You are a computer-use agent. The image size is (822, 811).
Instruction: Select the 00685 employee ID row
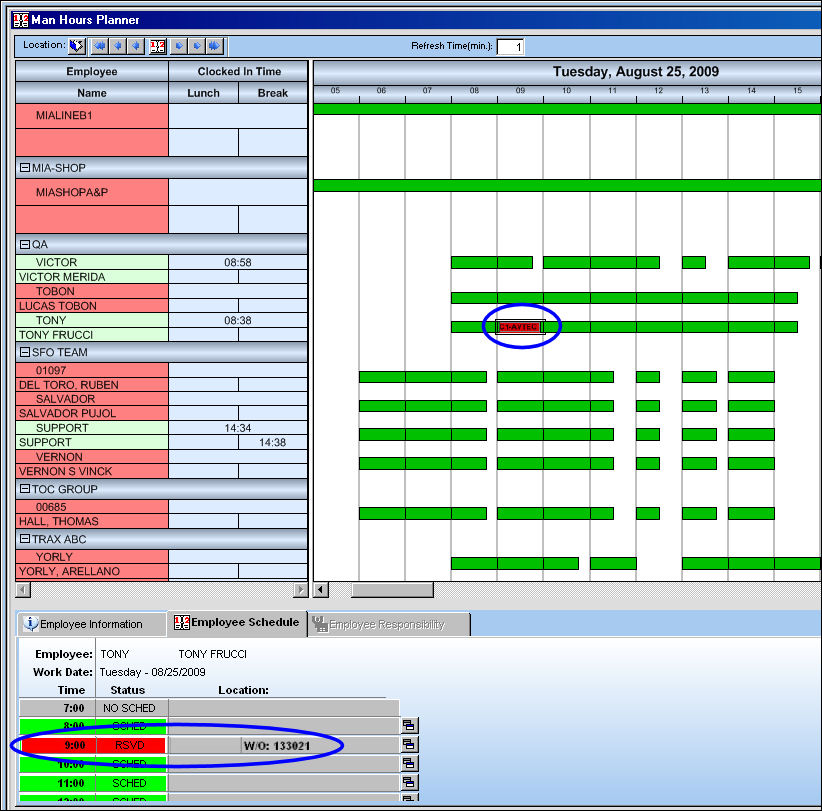click(92, 507)
